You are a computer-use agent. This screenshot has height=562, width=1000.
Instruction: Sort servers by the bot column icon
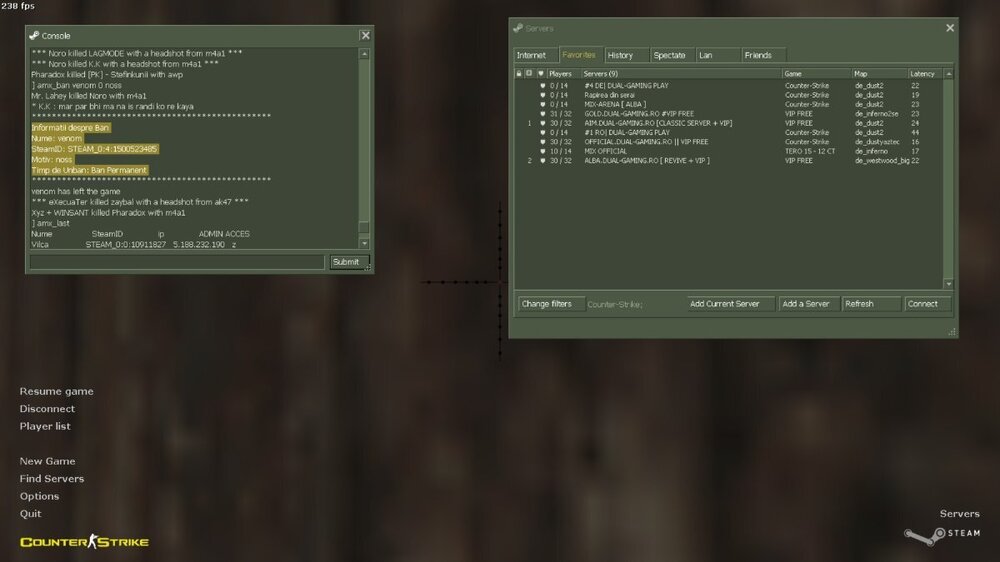pyautogui.click(x=529, y=73)
